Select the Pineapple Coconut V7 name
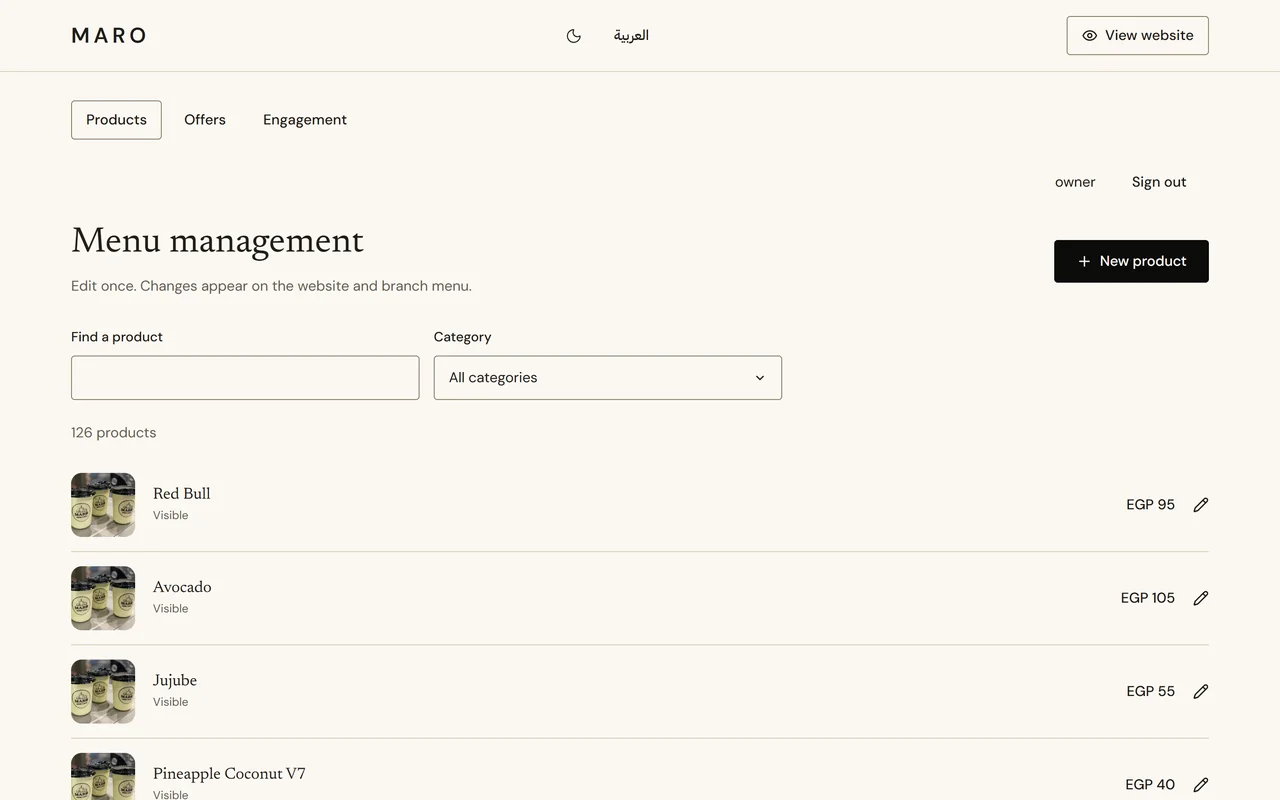The image size is (1280, 800). tap(229, 774)
